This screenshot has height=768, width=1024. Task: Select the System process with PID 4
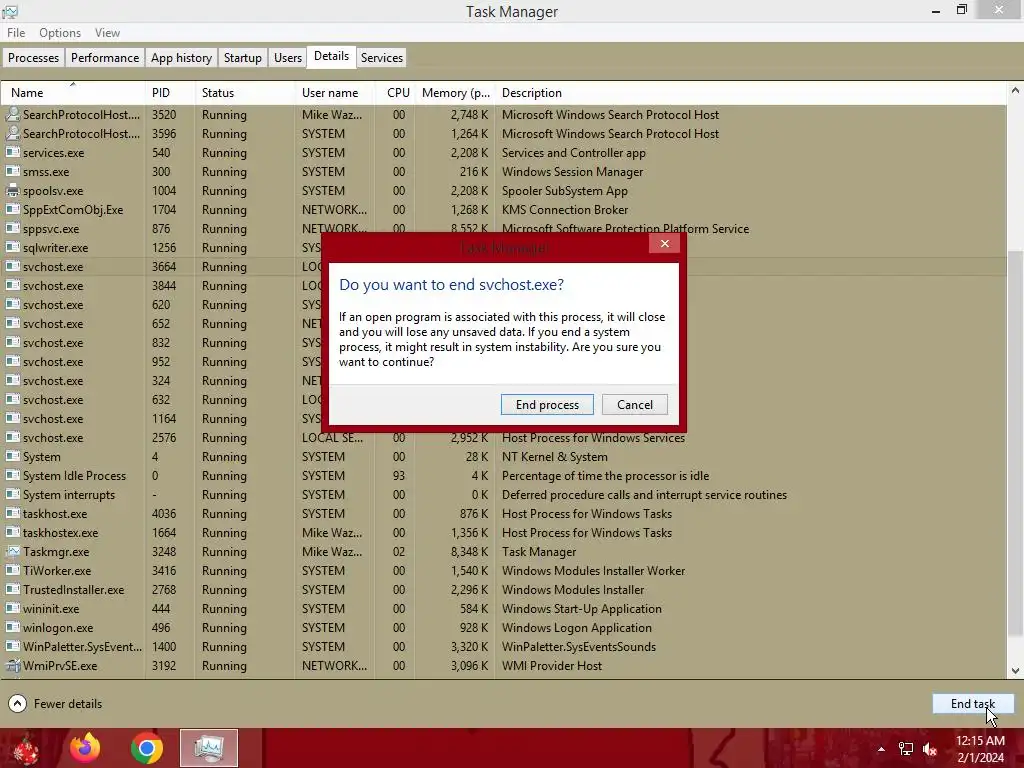503,456
